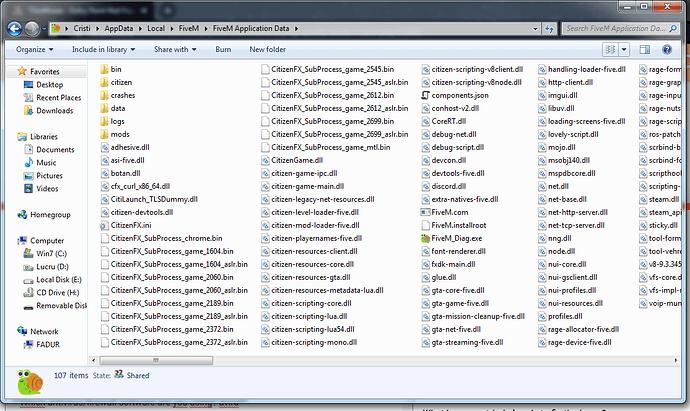The image size is (690, 411).
Task: Click the Burn toolbar button
Action: 223,49
